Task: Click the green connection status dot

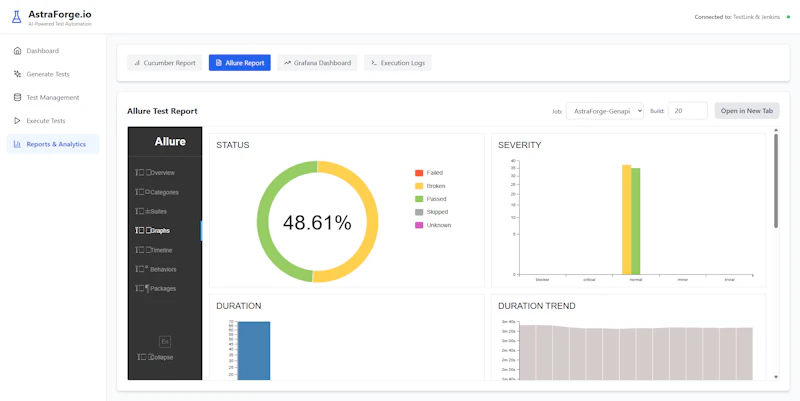Action: (x=788, y=17)
